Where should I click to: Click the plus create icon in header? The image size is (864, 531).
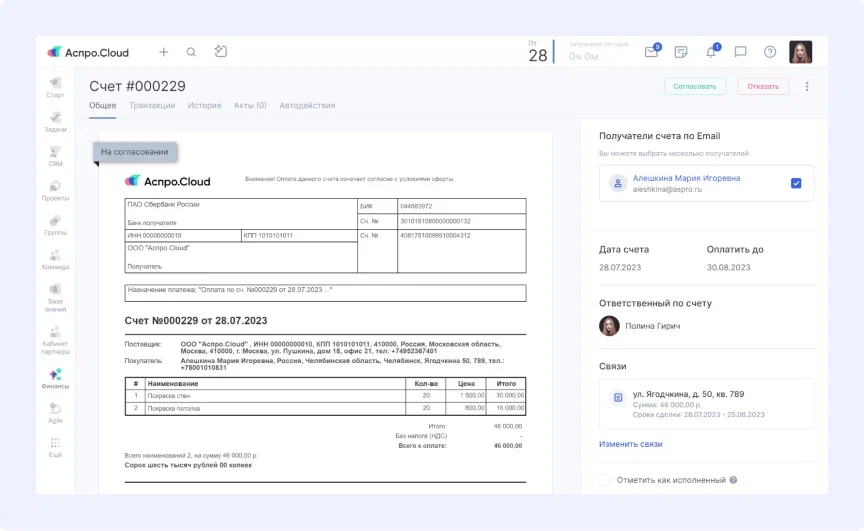(164, 52)
